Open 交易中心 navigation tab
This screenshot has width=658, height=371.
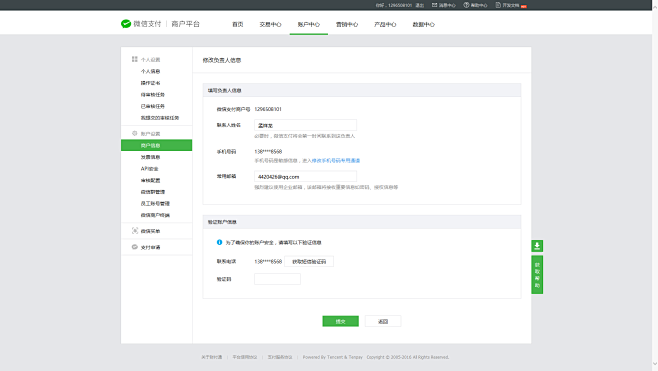pos(270,24)
